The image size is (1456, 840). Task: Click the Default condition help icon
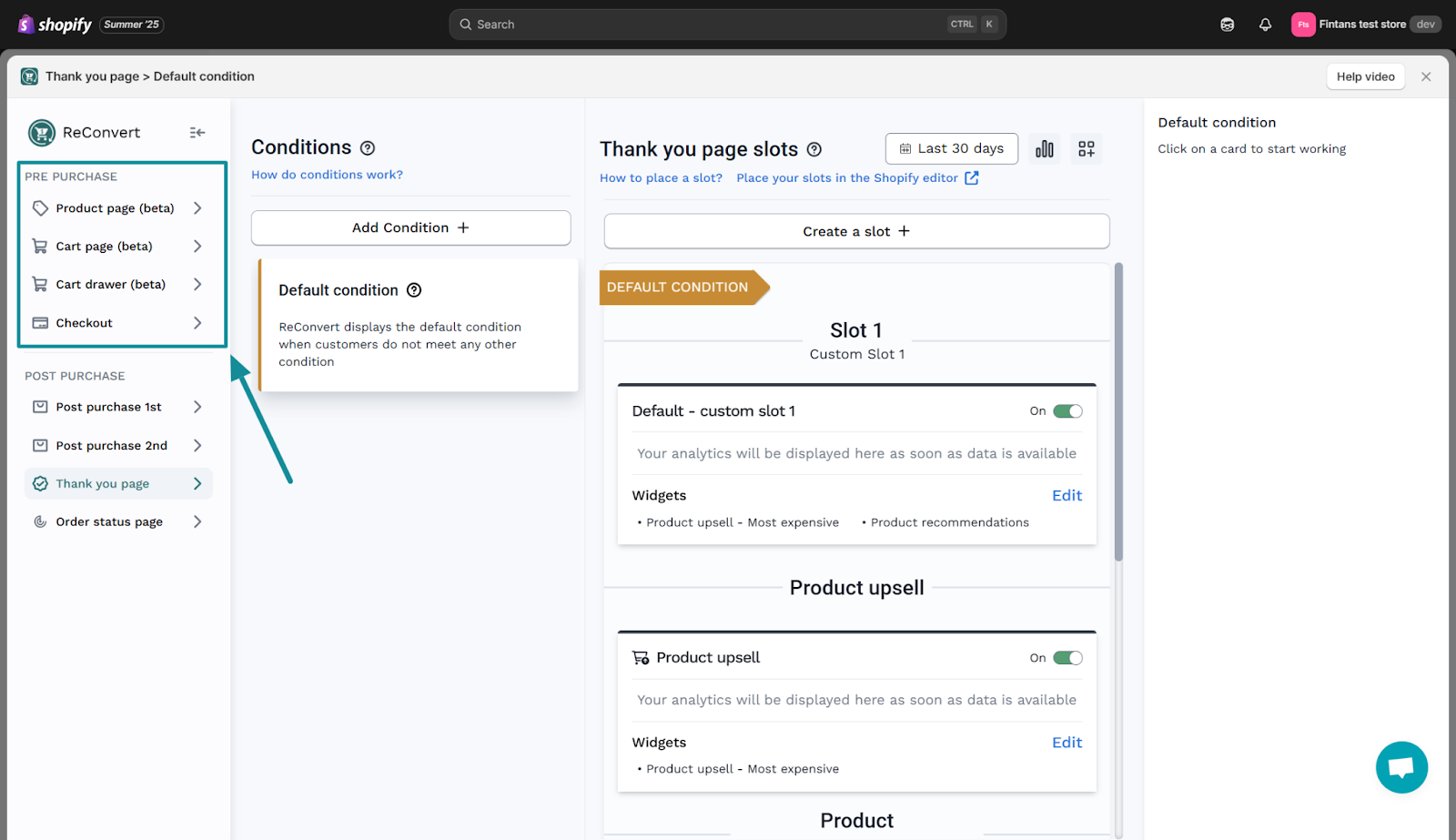point(414,290)
